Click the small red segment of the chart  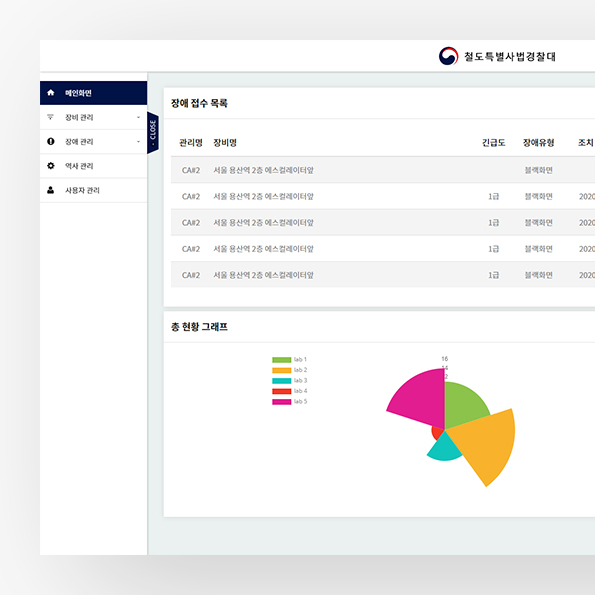[436, 433]
